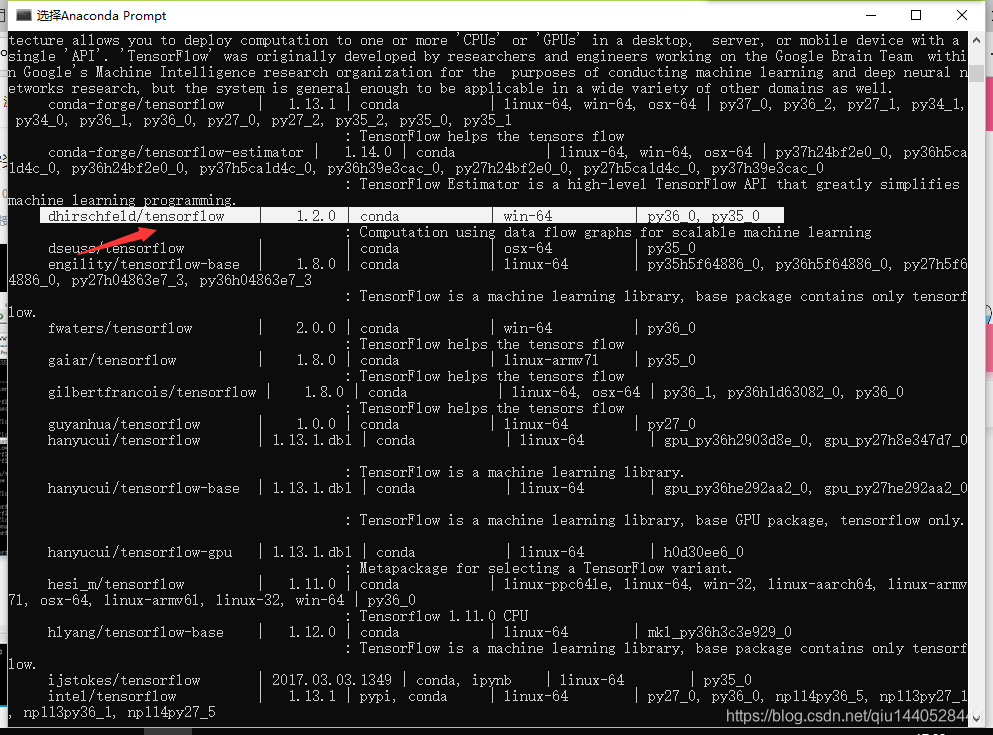Viewport: 993px width, 735px height.
Task: Click conda-forge/tensorflow-estimator package name
Action: (x=175, y=152)
